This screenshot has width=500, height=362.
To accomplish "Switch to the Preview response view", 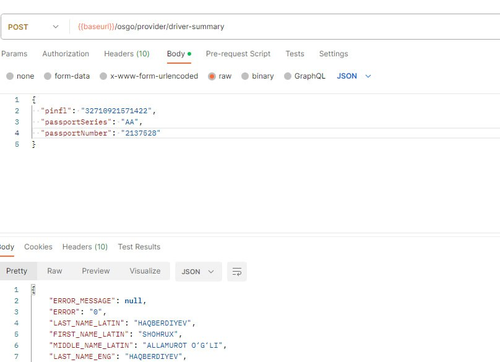I will pyautogui.click(x=96, y=271).
